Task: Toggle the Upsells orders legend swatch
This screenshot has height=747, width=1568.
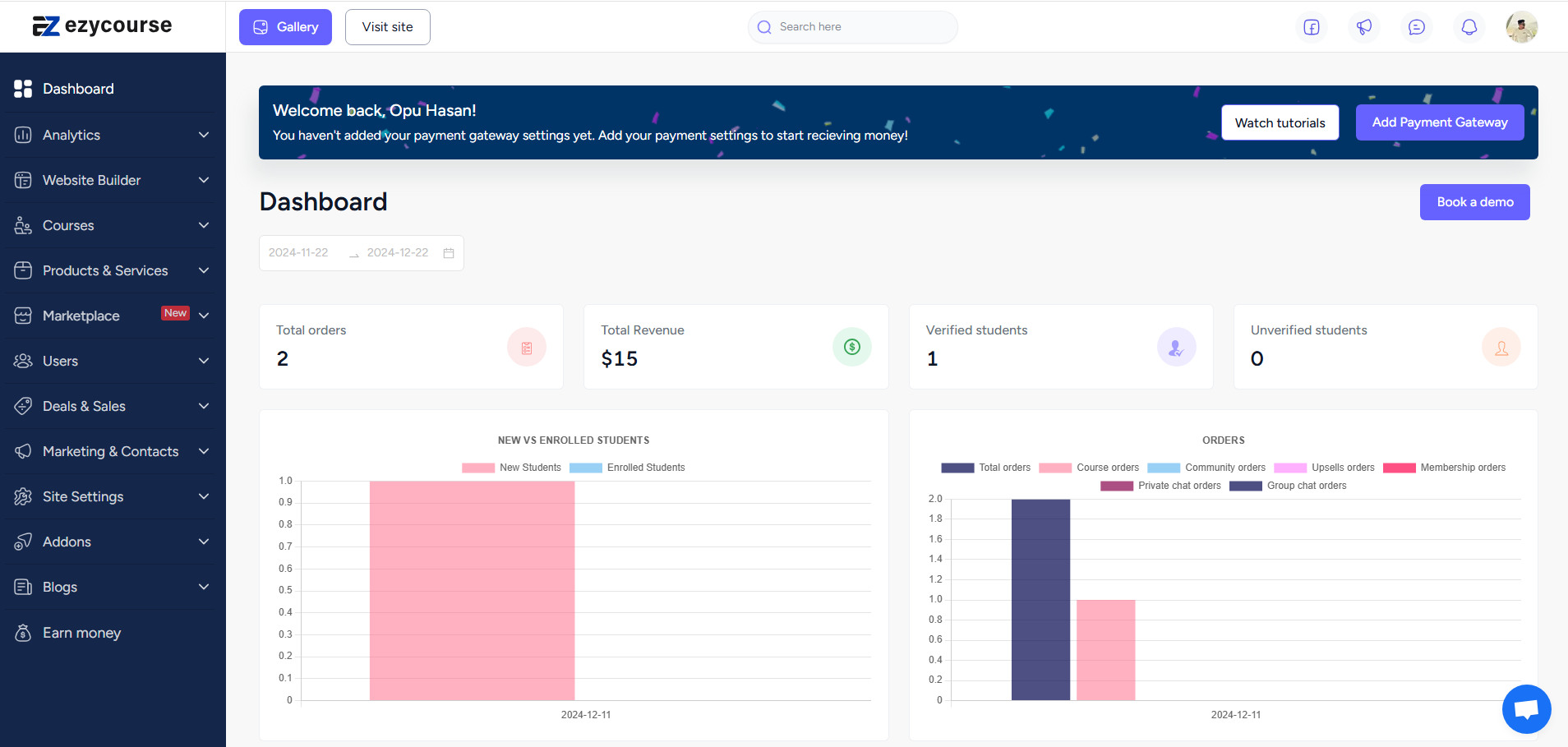Action: point(1290,468)
